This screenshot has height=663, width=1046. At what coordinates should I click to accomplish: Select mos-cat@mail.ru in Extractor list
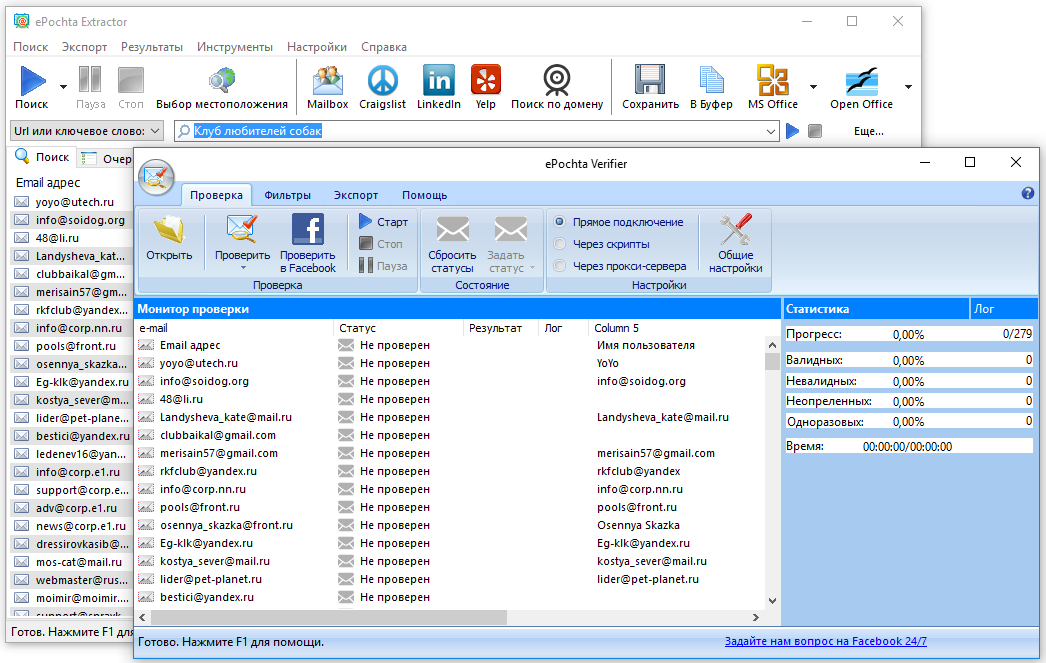coord(71,562)
